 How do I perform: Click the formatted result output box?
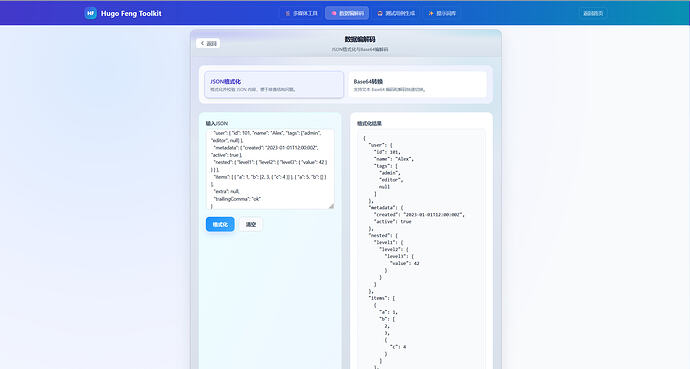[422, 249]
